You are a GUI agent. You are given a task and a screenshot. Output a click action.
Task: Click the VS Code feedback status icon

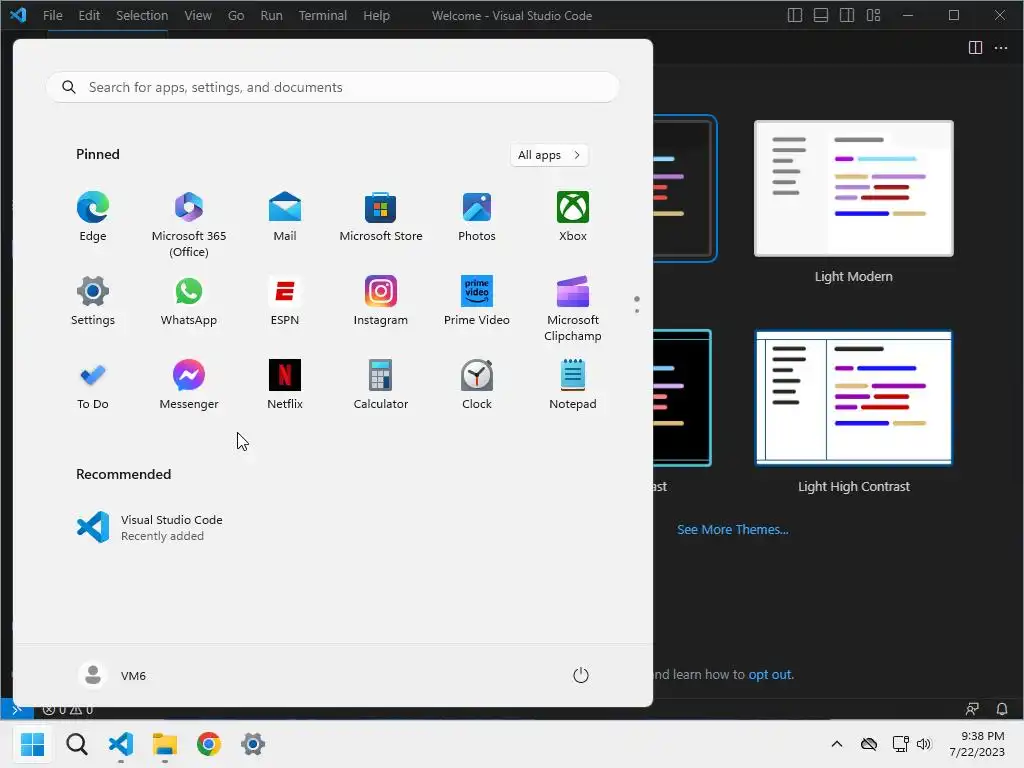(x=972, y=709)
